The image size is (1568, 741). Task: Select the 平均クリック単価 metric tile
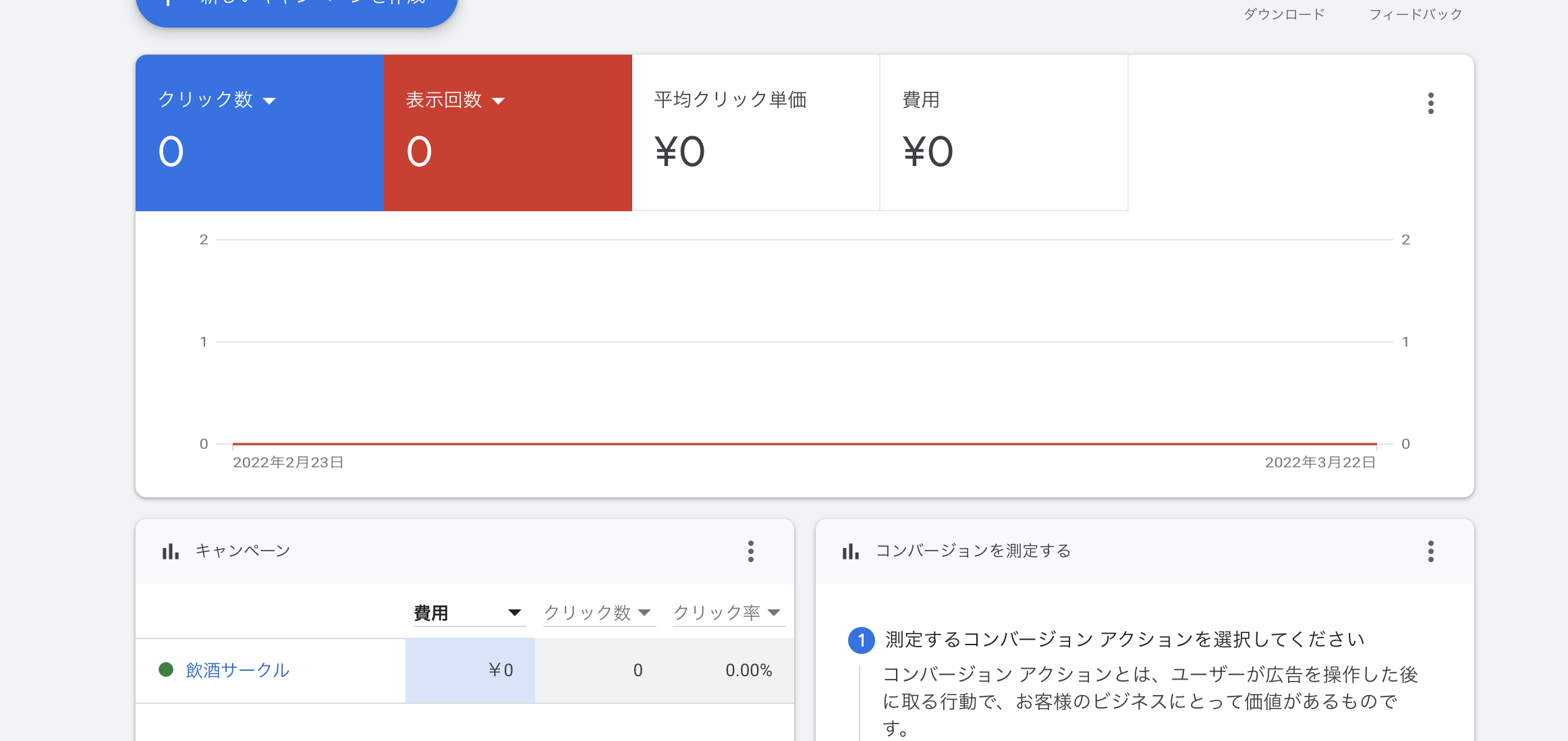click(756, 133)
